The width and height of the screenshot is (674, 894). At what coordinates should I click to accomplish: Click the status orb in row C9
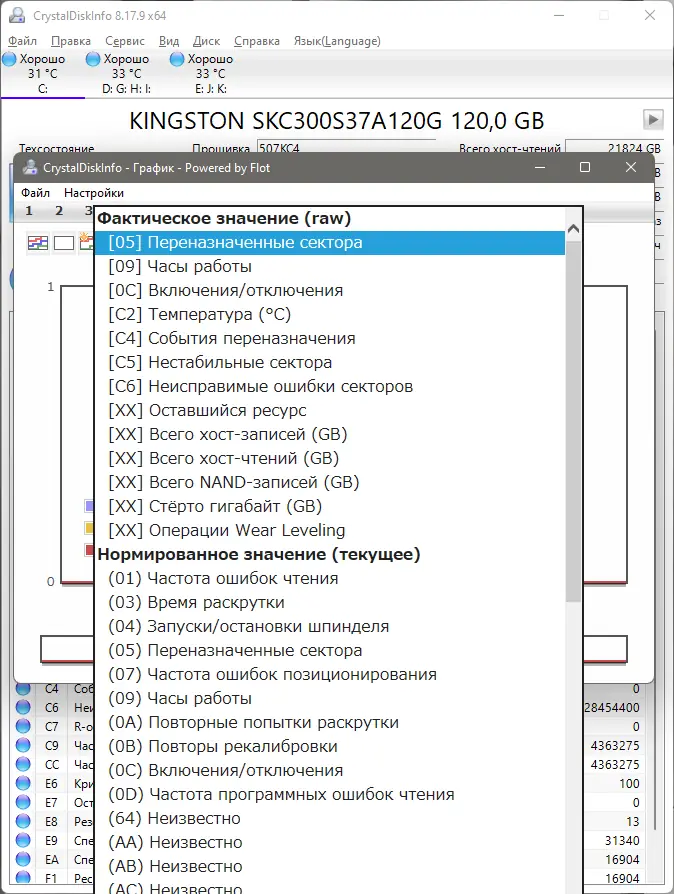23,745
